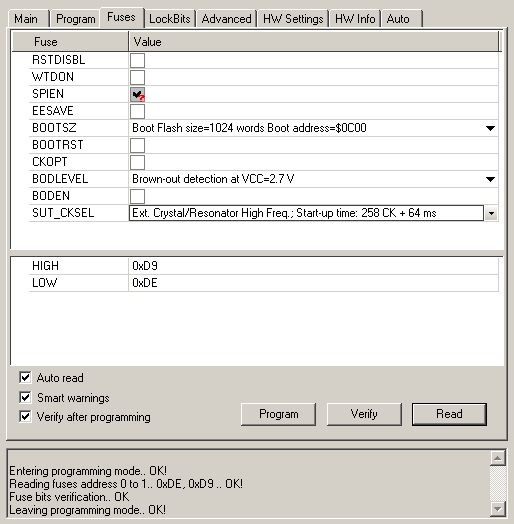This screenshot has height=524, width=514.
Task: Click the LOW byte label
Action: click(44, 283)
